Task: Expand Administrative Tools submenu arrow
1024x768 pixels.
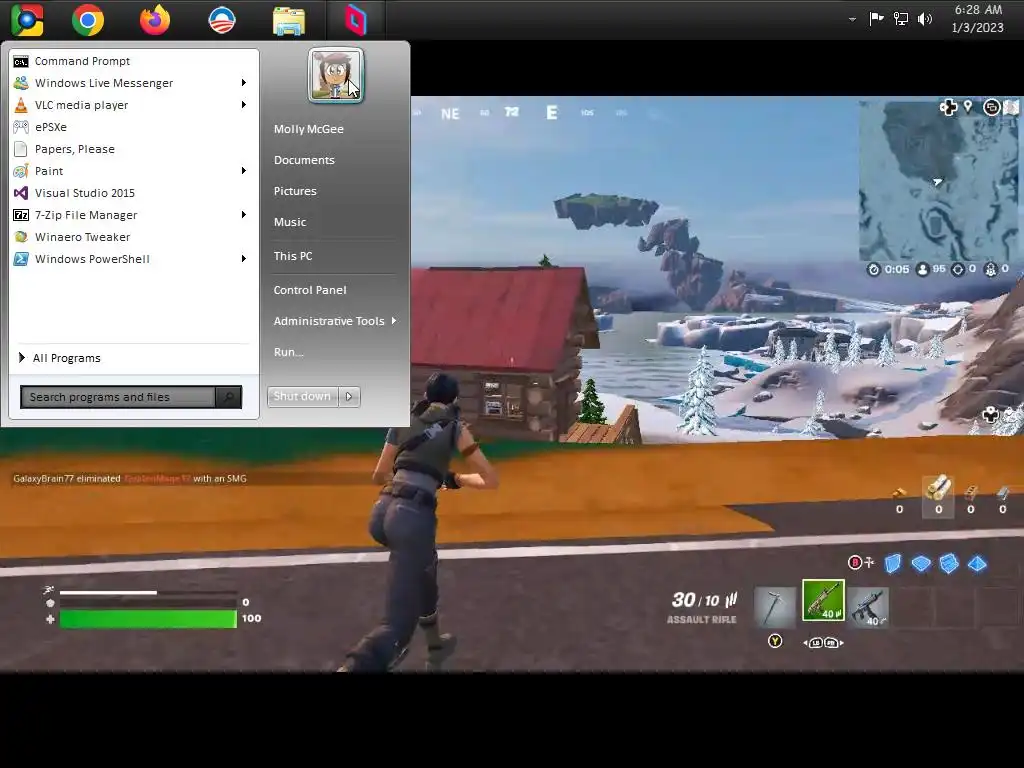Action: point(394,321)
